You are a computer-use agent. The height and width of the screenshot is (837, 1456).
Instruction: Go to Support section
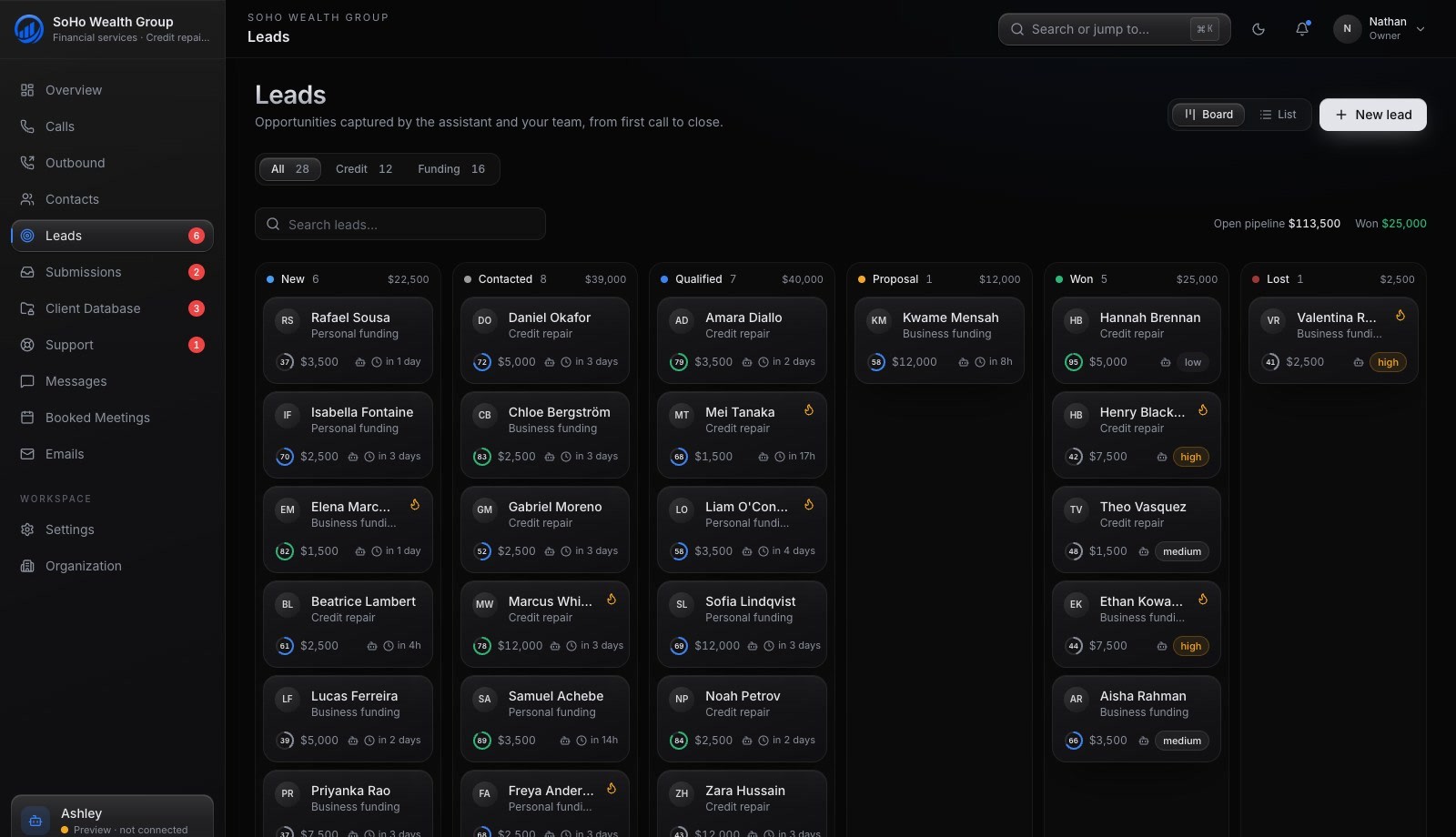coord(112,345)
